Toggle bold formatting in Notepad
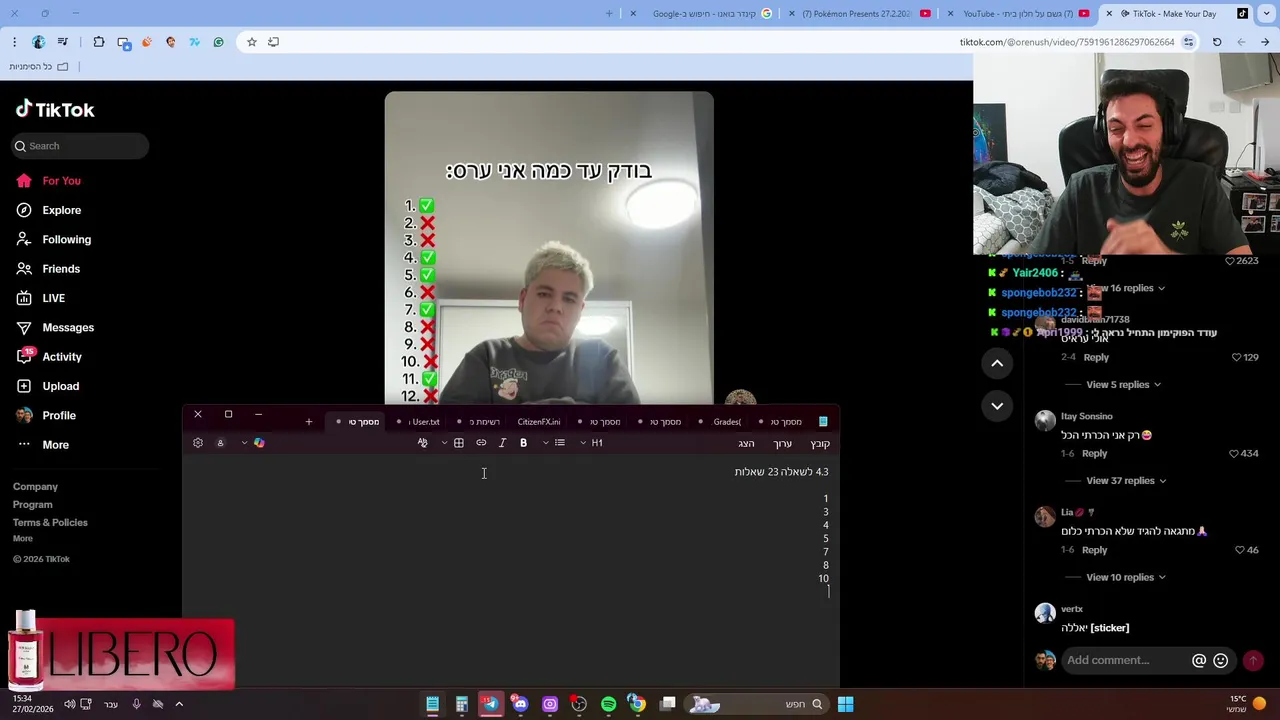Image resolution: width=1280 pixels, height=720 pixels. 523,443
